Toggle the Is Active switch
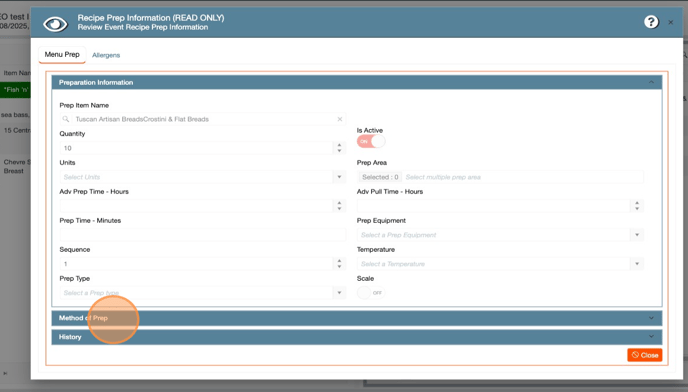 (x=371, y=141)
